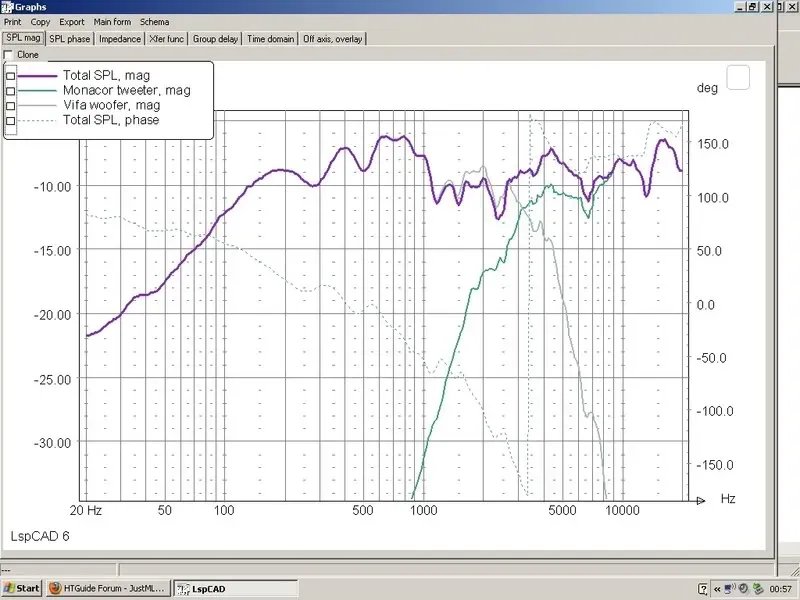Image resolution: width=800 pixels, height=600 pixels.
Task: Open the Schema menu
Action: 155,22
